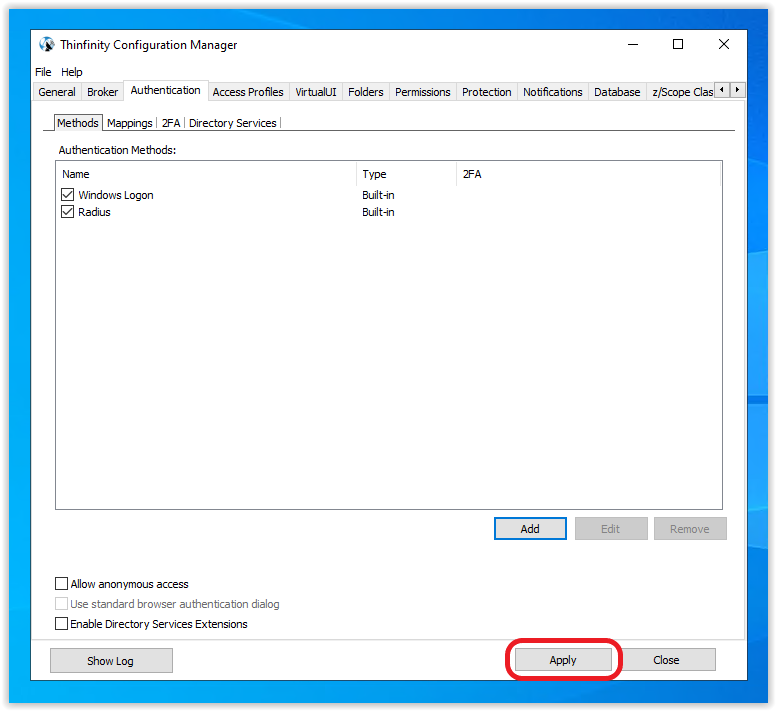Select the Methods sub-tab

coord(78,123)
